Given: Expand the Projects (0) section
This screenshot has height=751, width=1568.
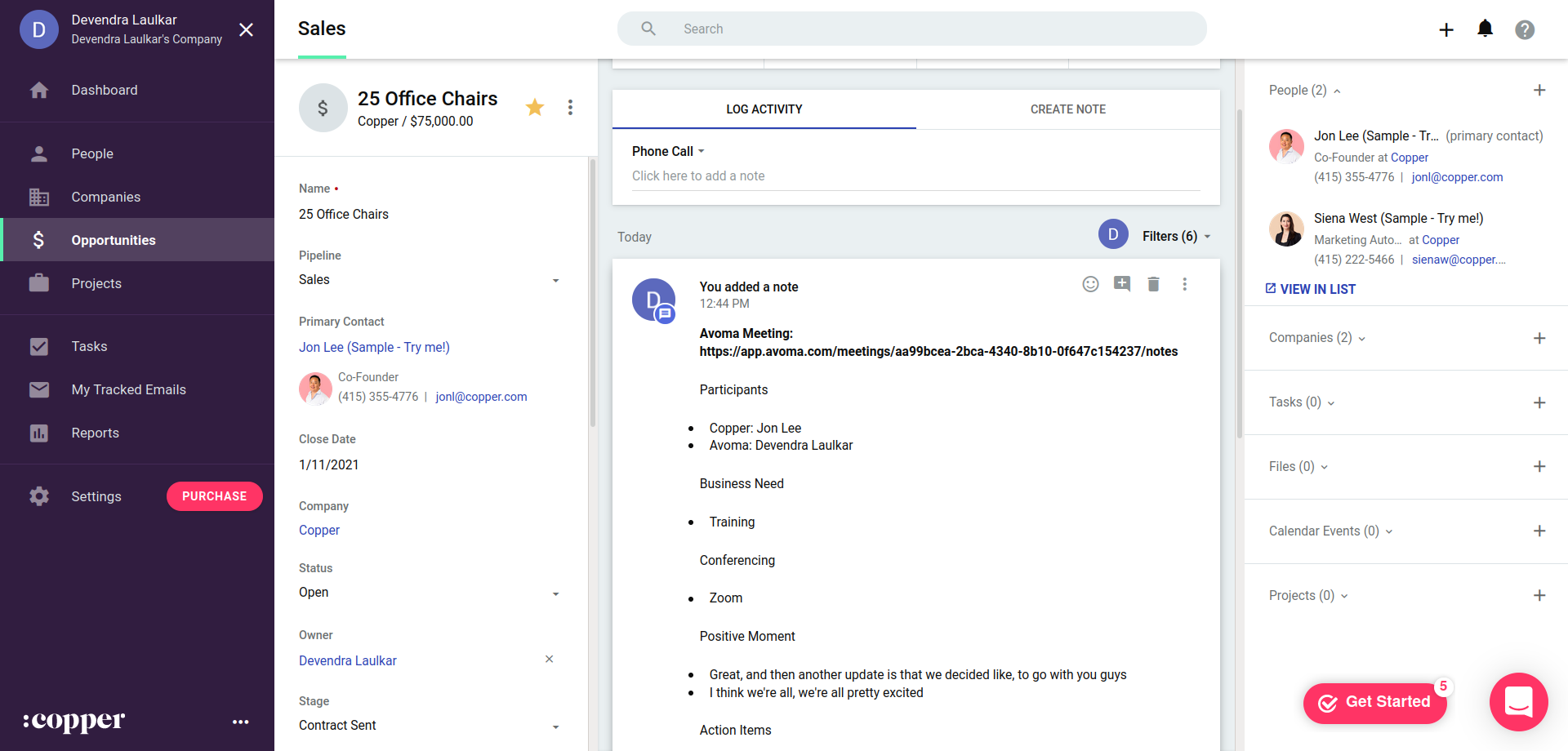Looking at the screenshot, I should coord(1308,596).
